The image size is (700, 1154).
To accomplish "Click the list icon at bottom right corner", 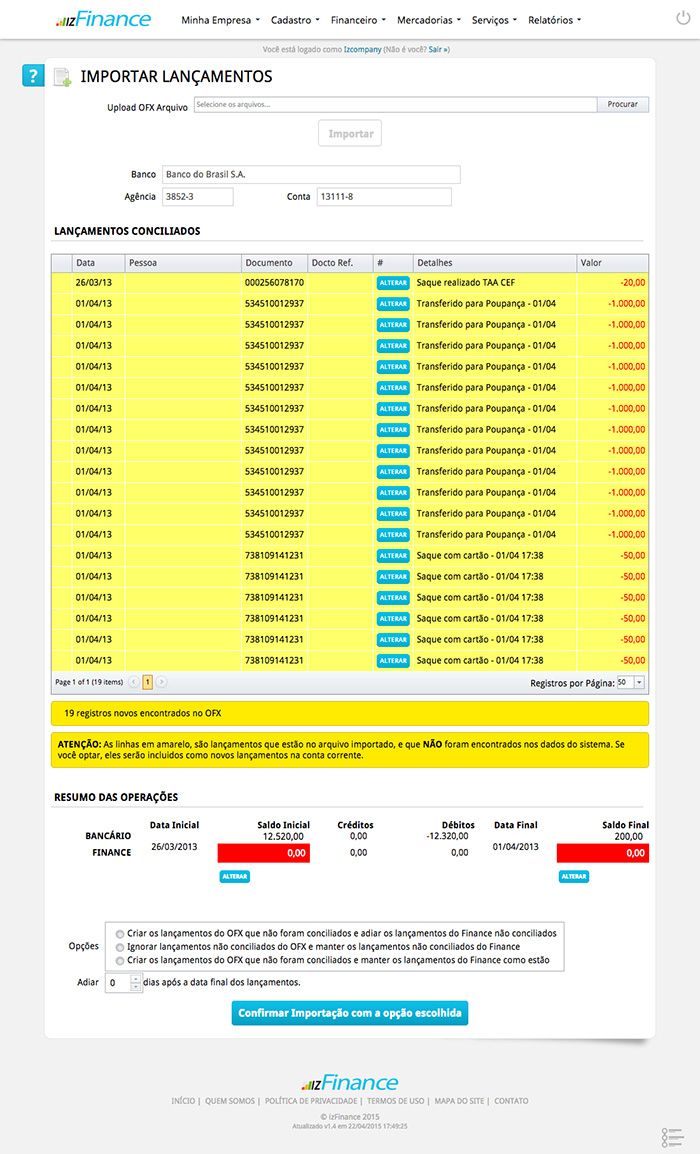I will tap(672, 1136).
